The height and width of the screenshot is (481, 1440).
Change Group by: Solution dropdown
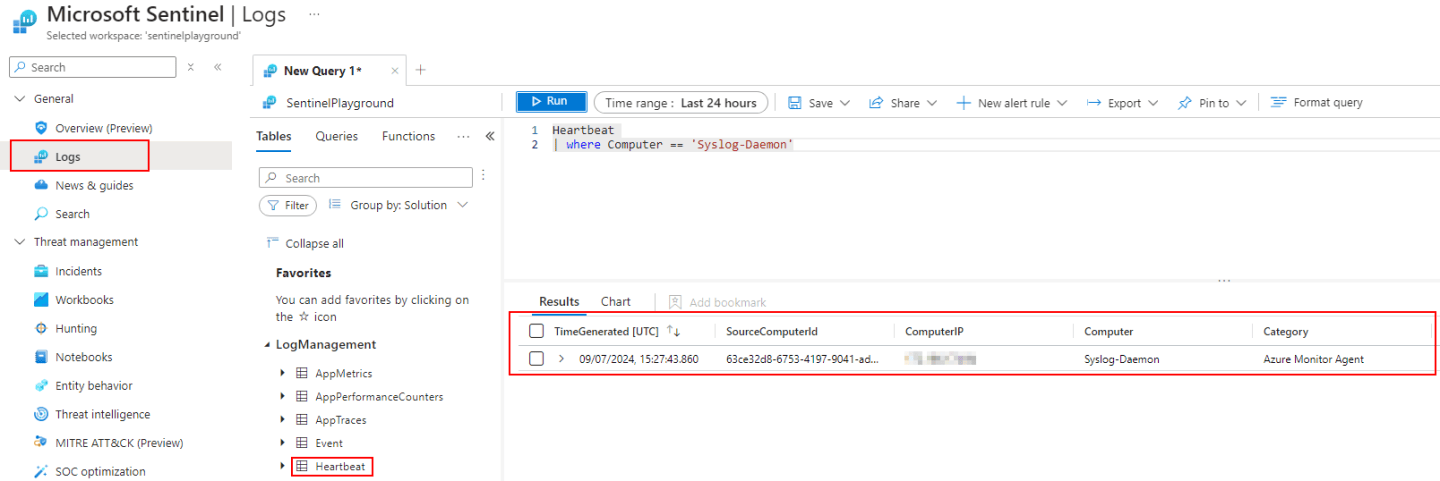(x=398, y=205)
